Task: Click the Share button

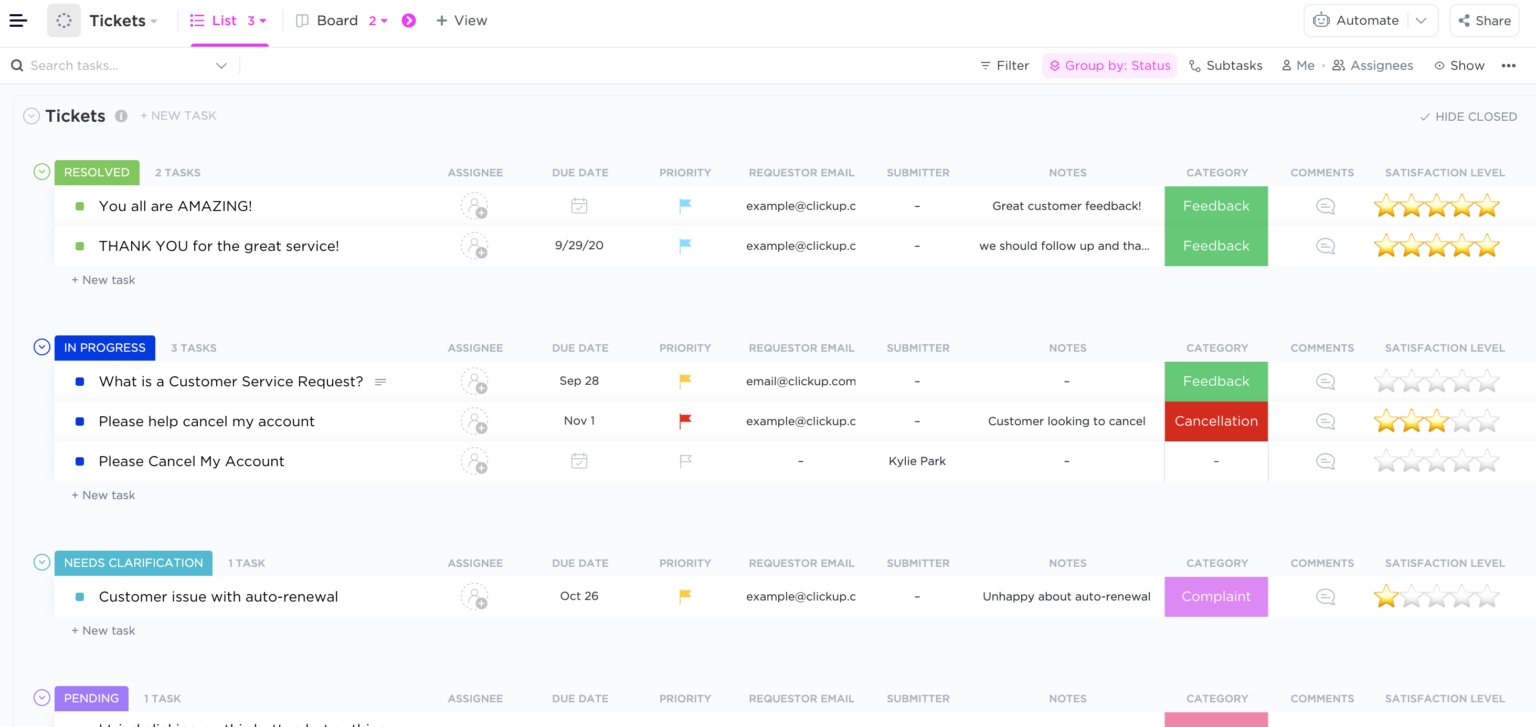Action: (1484, 20)
